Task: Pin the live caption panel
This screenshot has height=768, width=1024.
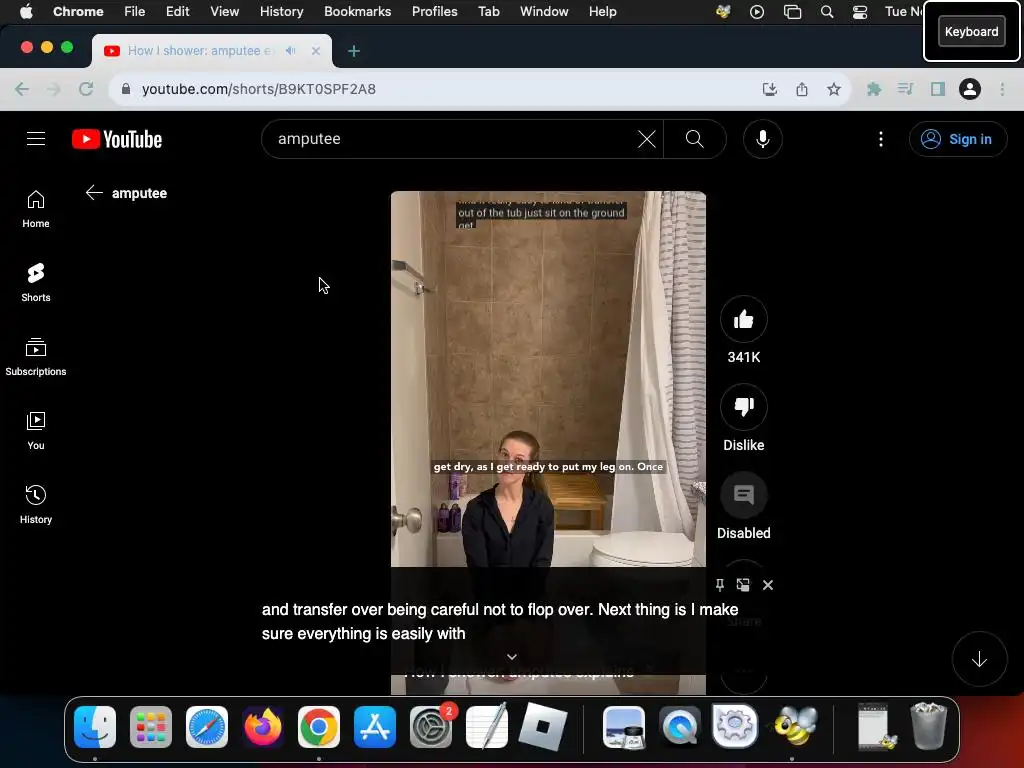Action: 719,584
